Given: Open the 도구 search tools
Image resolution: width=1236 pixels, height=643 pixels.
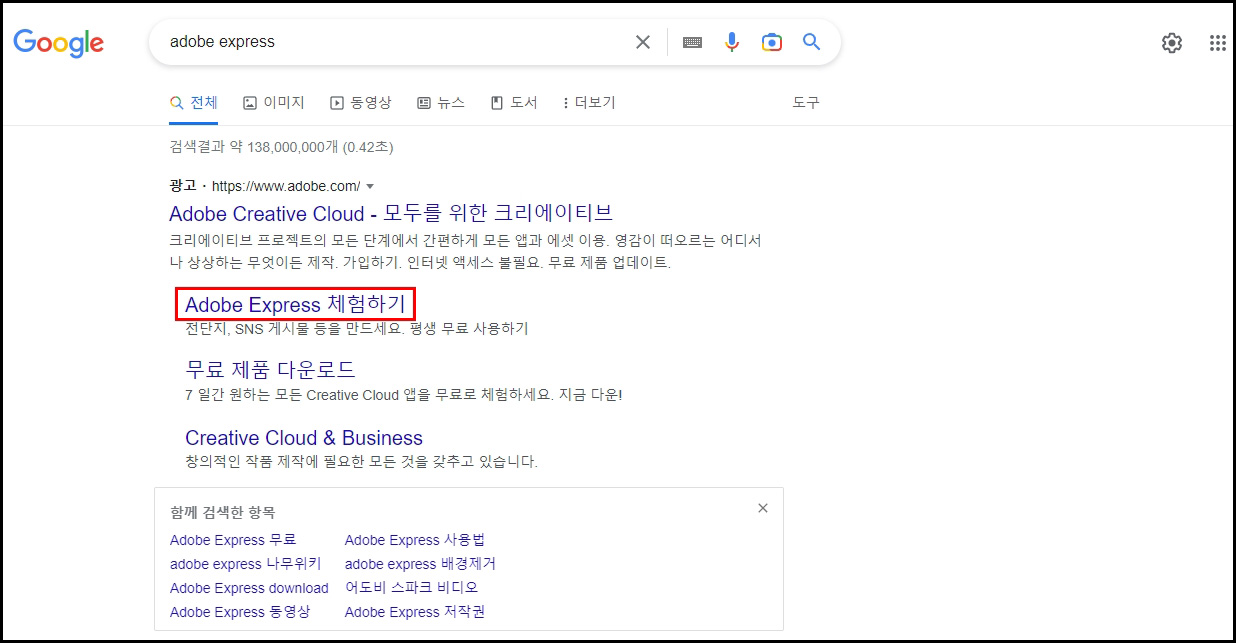Looking at the screenshot, I should (806, 103).
